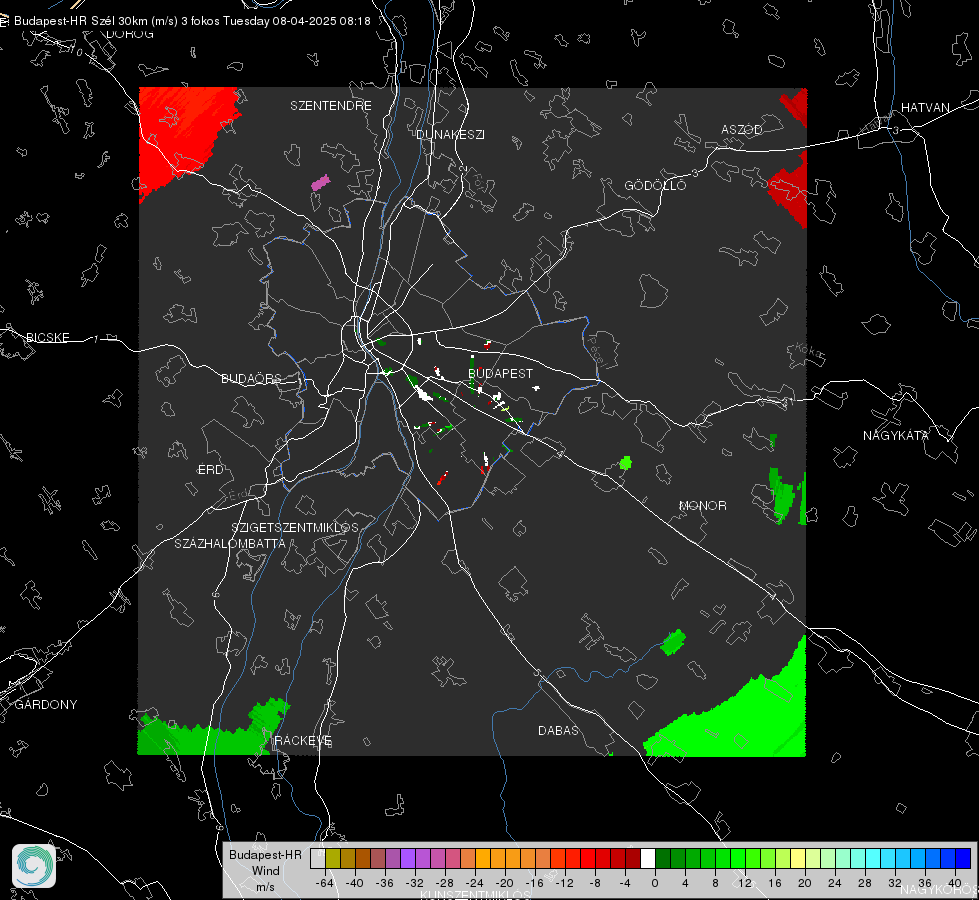This screenshot has height=900, width=979.
Task: Click the 'BICSKE' town label
Action: [47, 337]
